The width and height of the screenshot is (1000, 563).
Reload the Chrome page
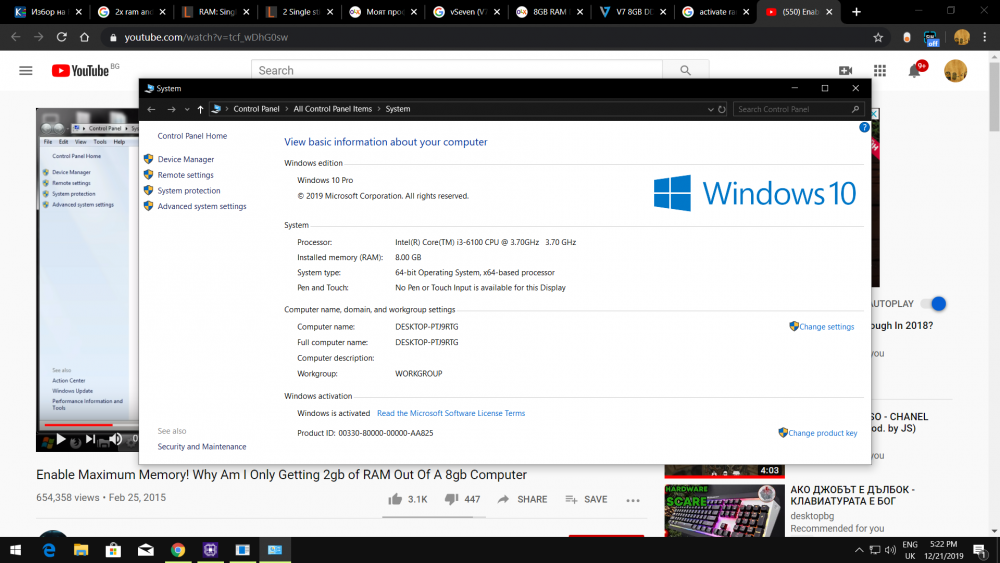click(x=61, y=38)
